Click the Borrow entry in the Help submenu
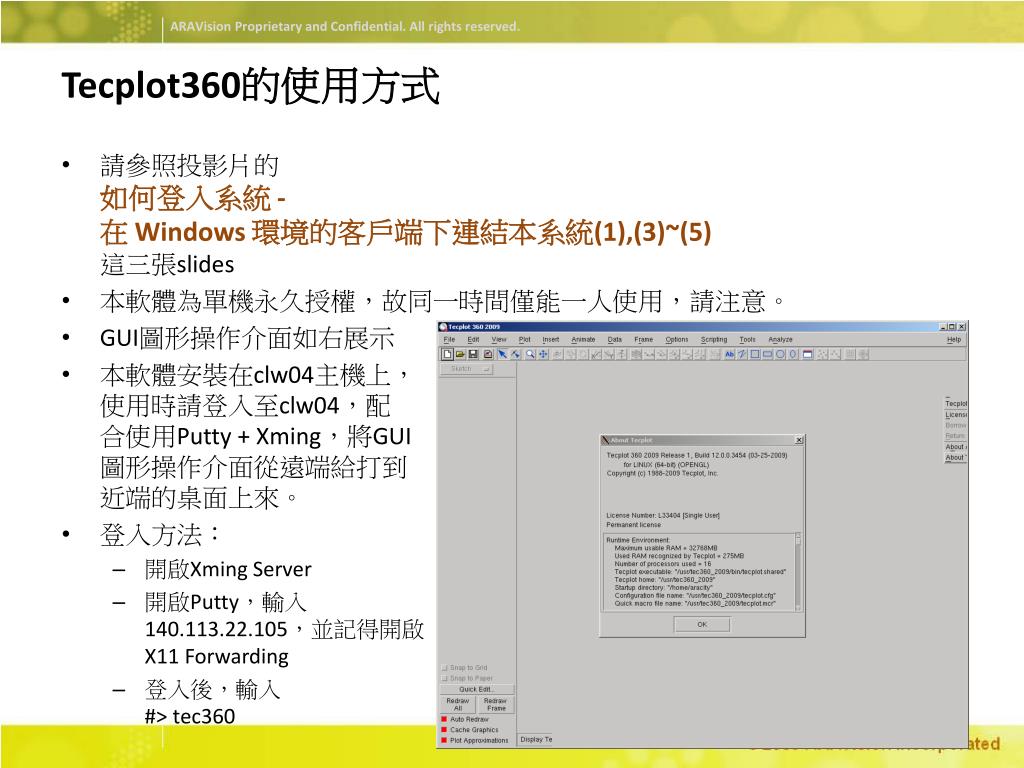Viewport: 1024px width, 768px height. (x=955, y=425)
